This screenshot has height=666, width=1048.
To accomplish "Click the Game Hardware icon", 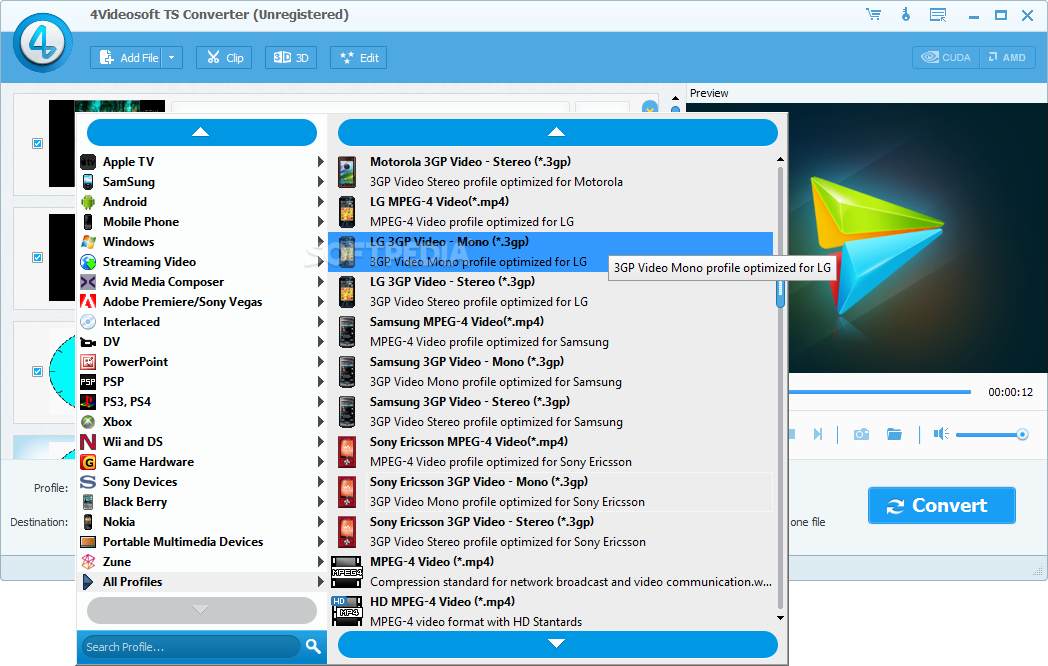I will click(x=88, y=462).
